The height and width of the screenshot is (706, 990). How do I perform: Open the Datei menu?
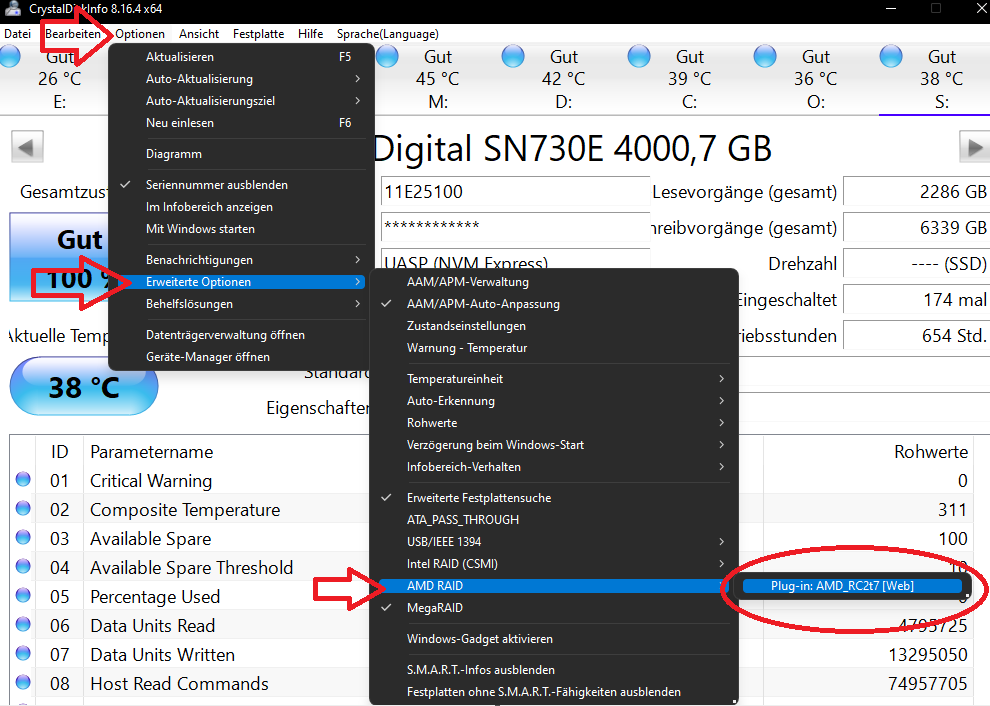coord(18,34)
